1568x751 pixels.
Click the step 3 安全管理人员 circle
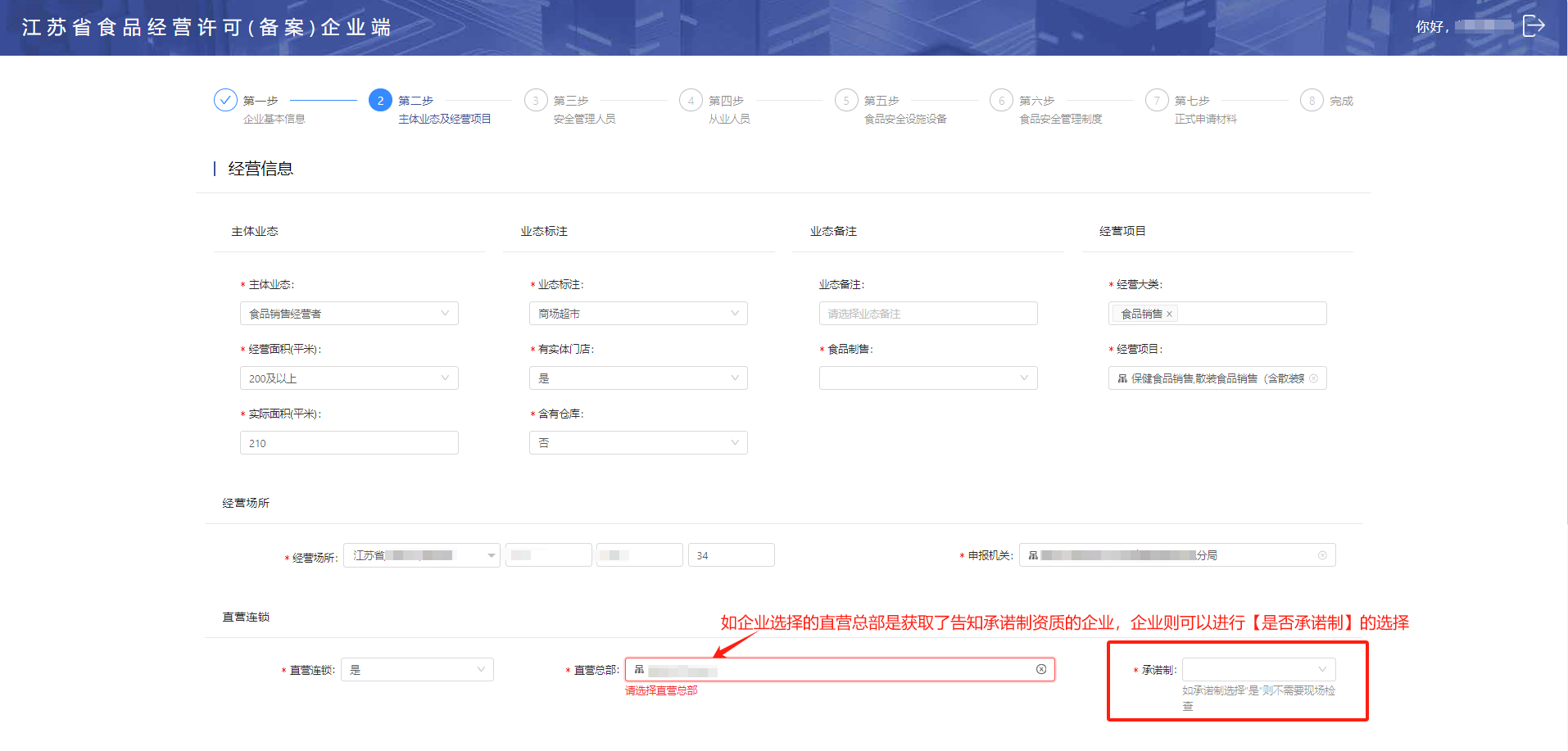[x=536, y=100]
